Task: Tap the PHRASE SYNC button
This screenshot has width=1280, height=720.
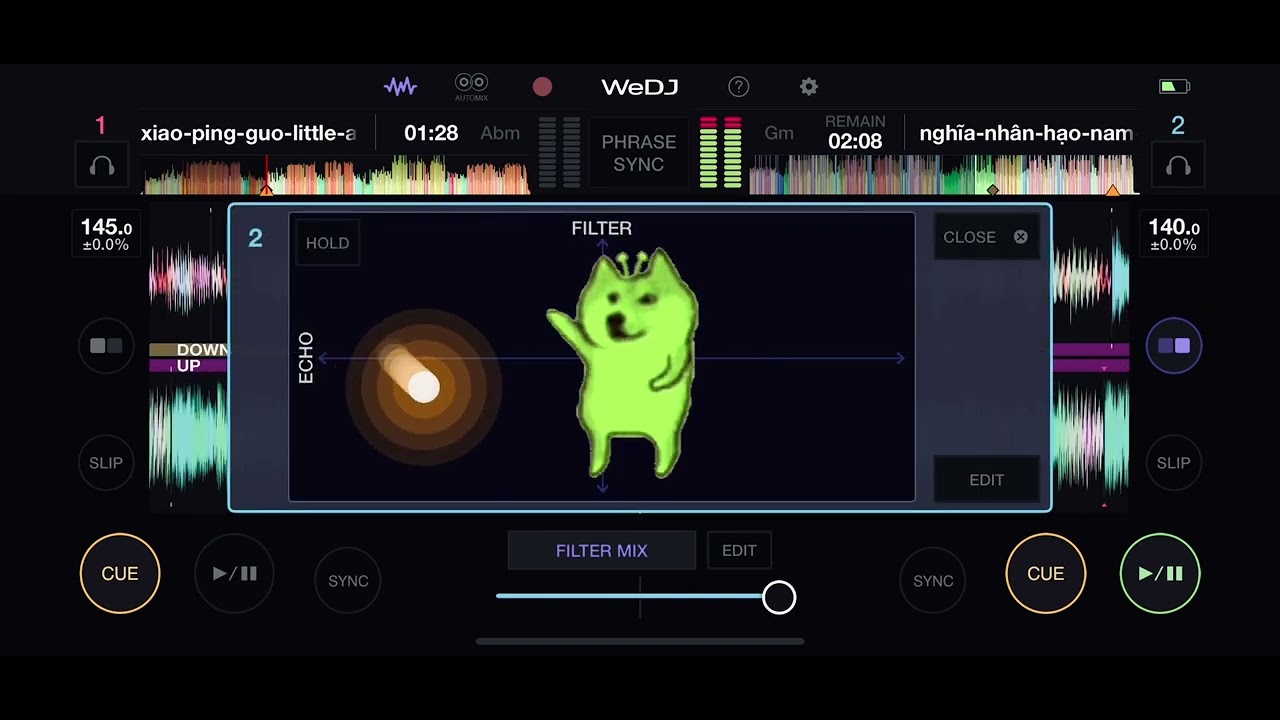Action: (x=639, y=153)
